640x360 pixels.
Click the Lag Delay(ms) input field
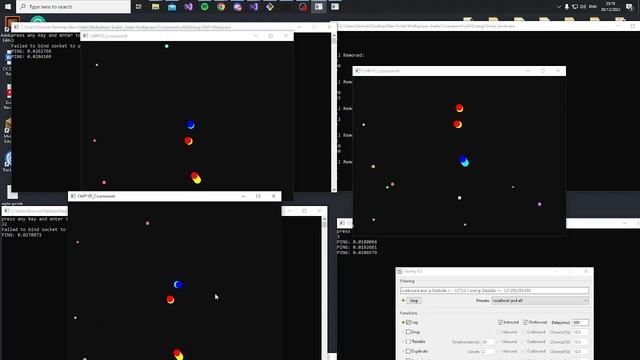[580, 322]
